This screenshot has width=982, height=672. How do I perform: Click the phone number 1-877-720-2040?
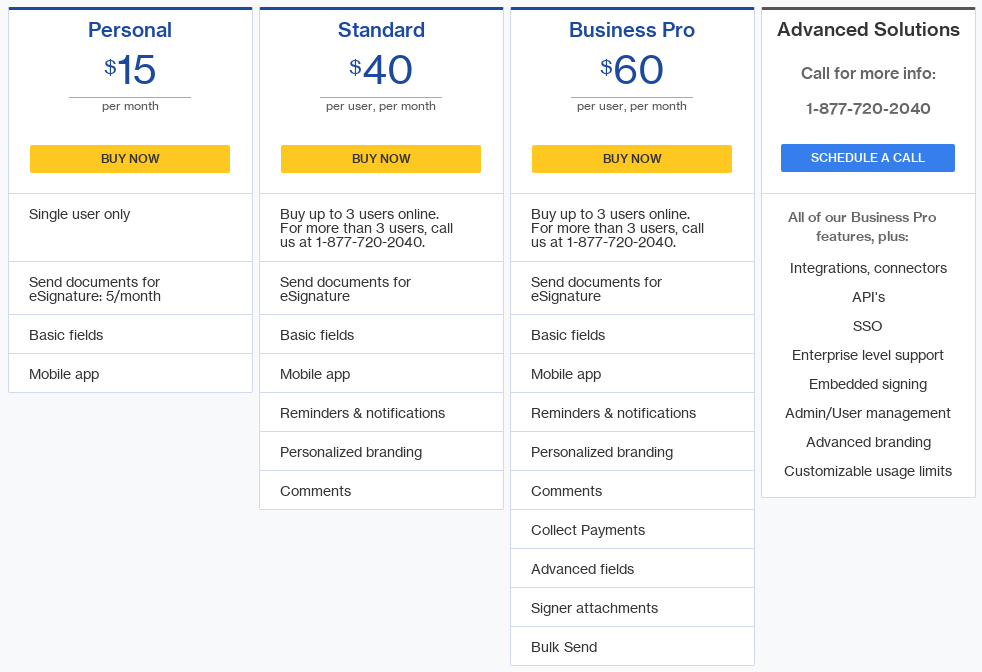[x=867, y=110]
